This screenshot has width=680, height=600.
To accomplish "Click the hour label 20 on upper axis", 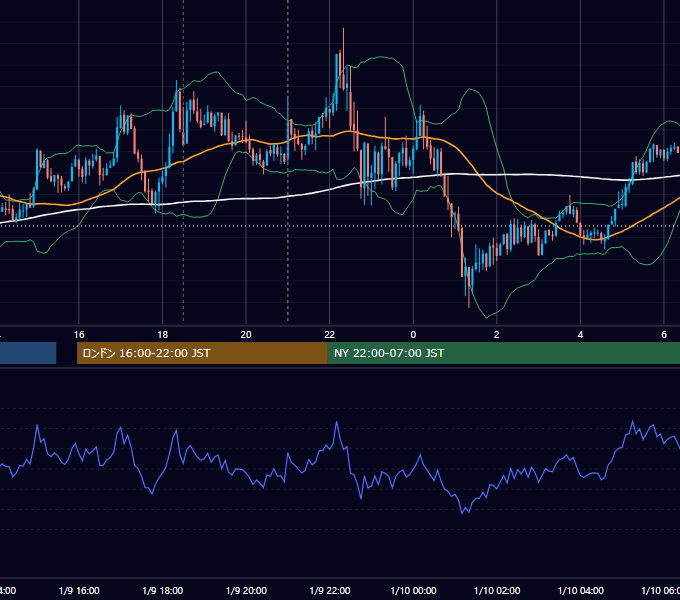I will click(x=246, y=335).
